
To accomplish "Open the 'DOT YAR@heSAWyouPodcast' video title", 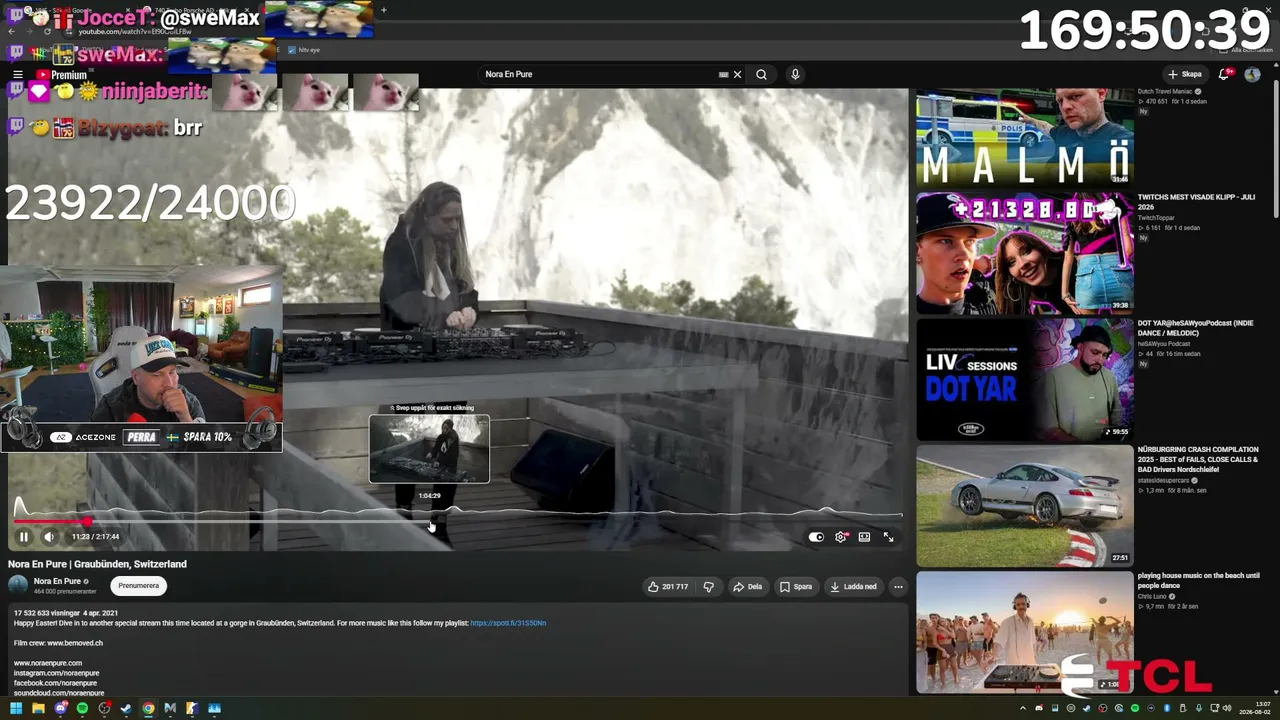I will pyautogui.click(x=1195, y=328).
